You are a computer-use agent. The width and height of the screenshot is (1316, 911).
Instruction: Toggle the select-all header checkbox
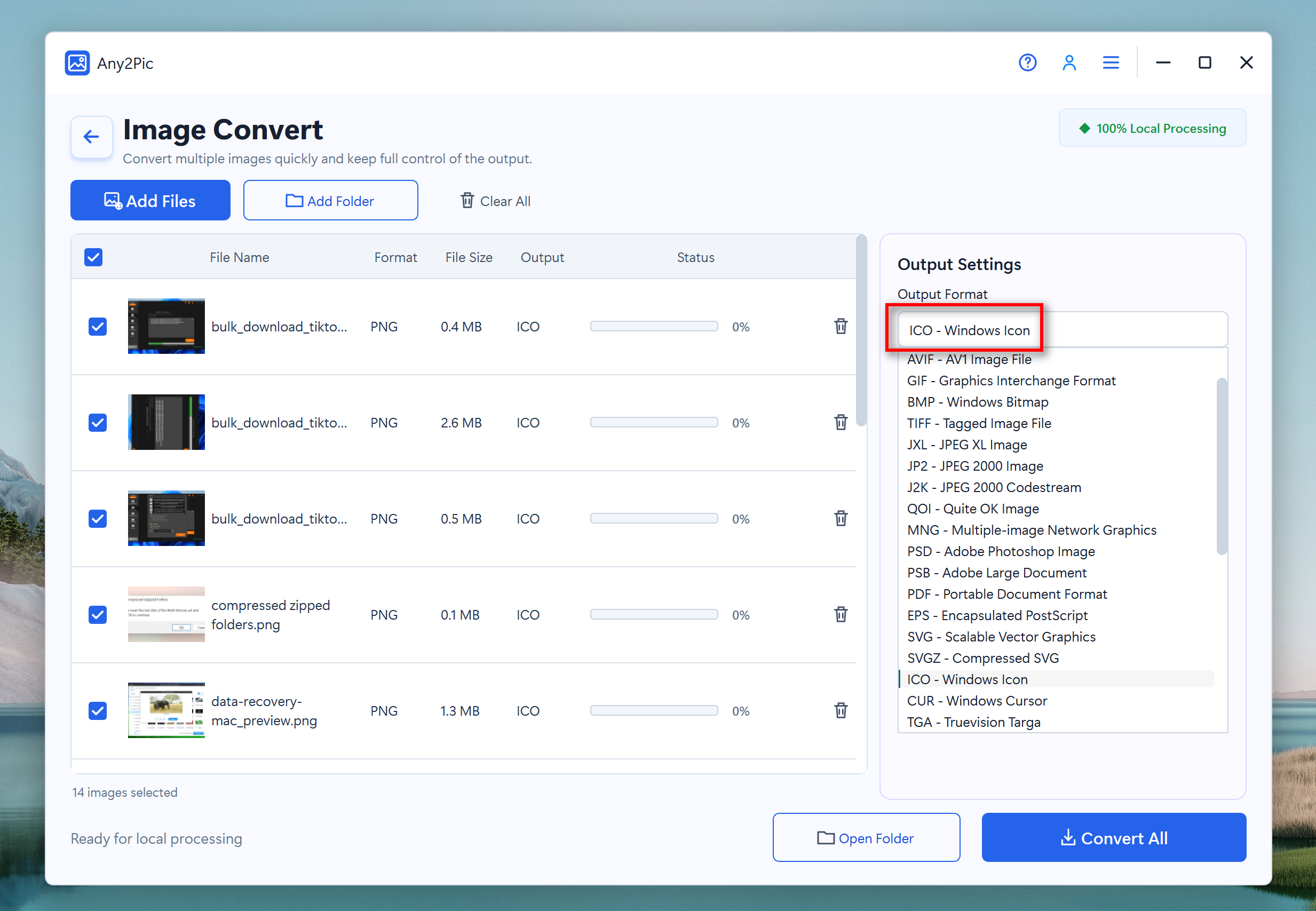93,257
